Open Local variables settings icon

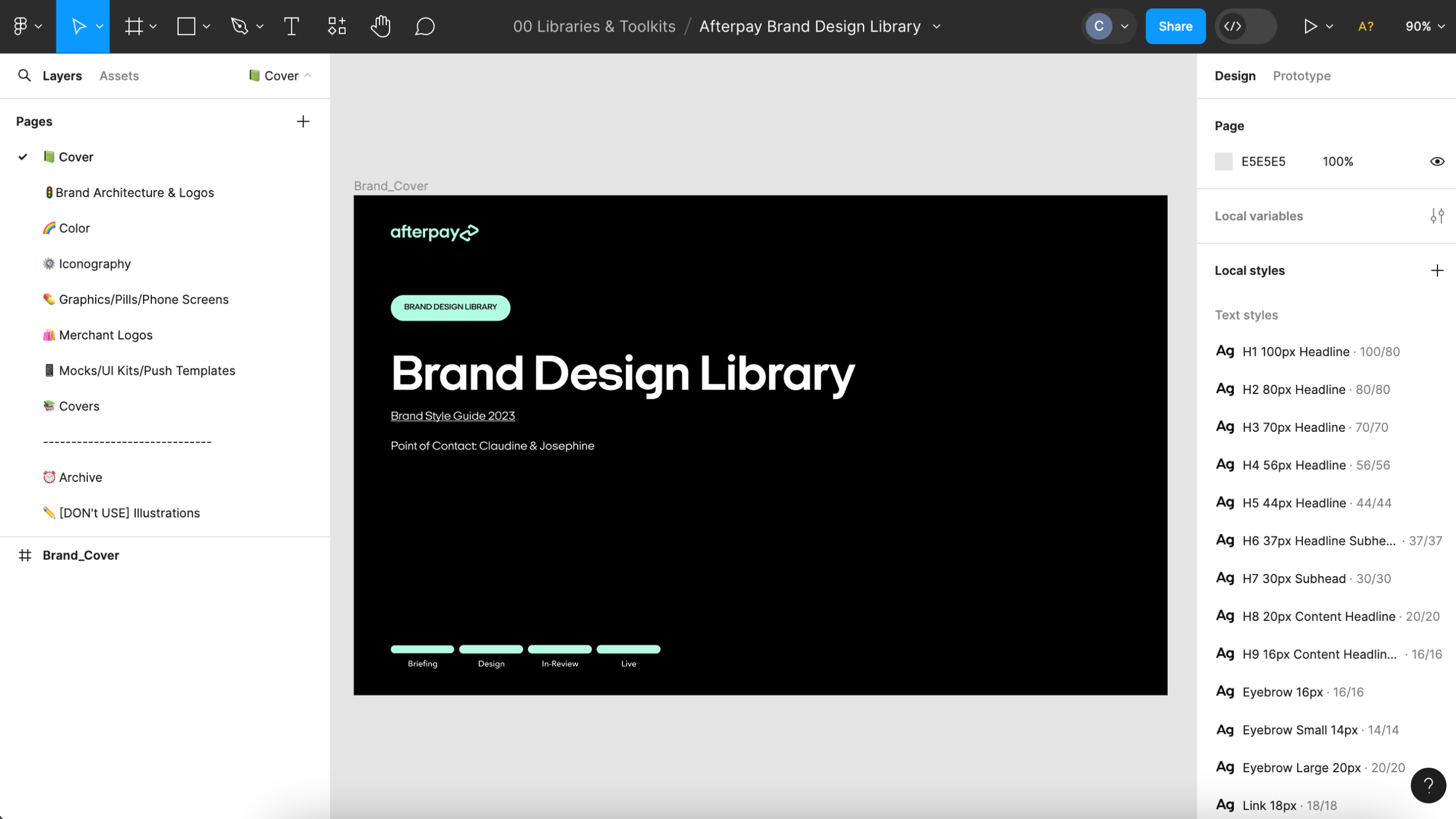(x=1437, y=216)
